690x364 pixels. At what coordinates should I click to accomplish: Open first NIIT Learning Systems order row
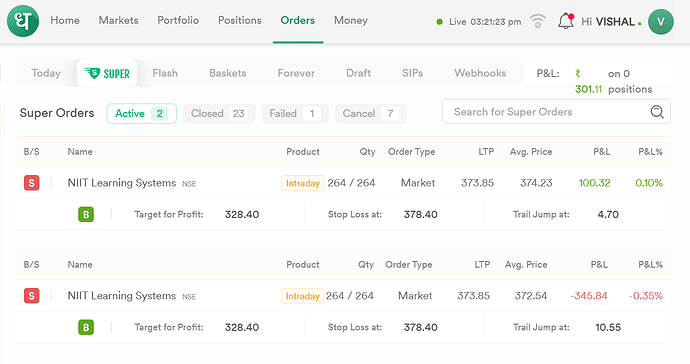click(343, 183)
